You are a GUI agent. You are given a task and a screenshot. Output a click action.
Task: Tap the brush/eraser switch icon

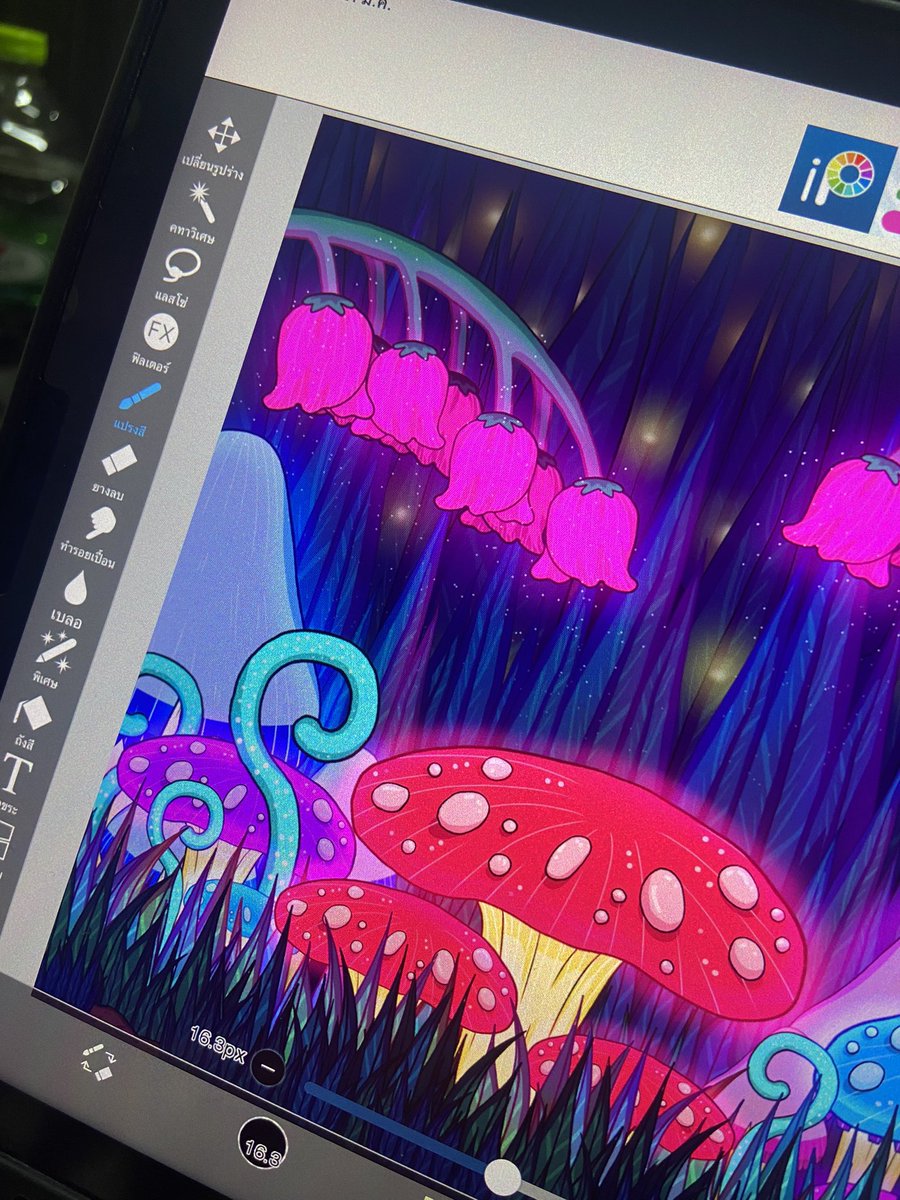(98, 1062)
